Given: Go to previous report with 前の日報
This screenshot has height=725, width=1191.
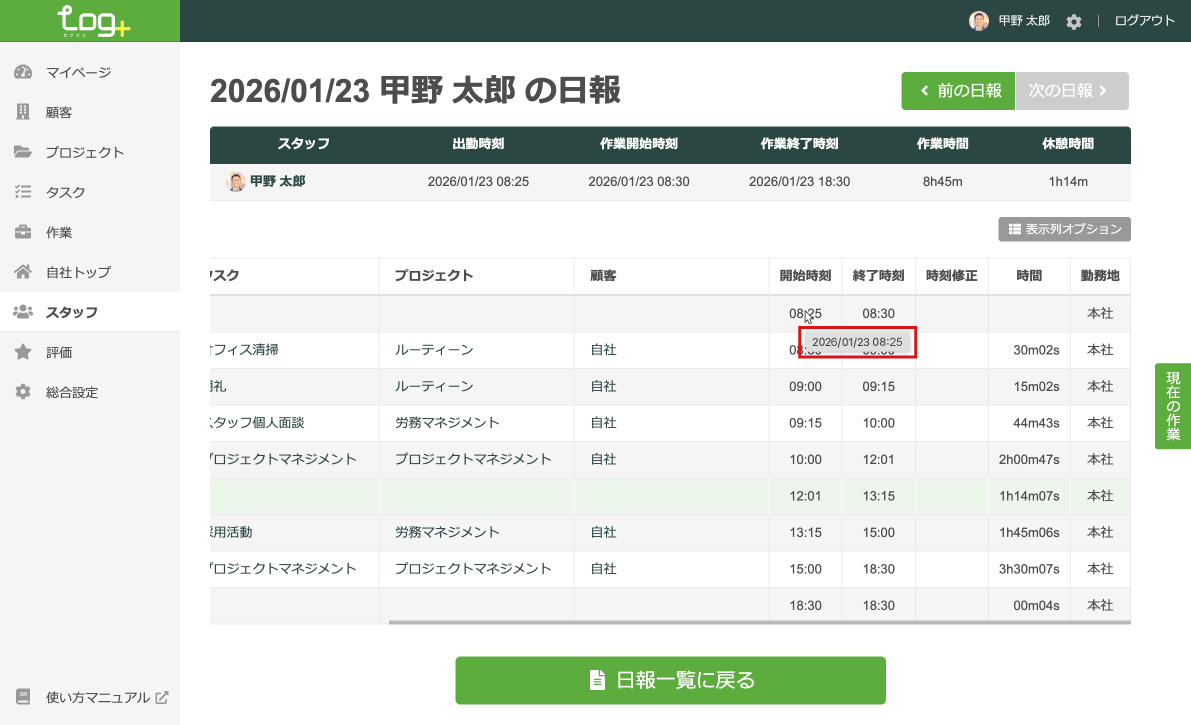Looking at the screenshot, I should [x=958, y=90].
